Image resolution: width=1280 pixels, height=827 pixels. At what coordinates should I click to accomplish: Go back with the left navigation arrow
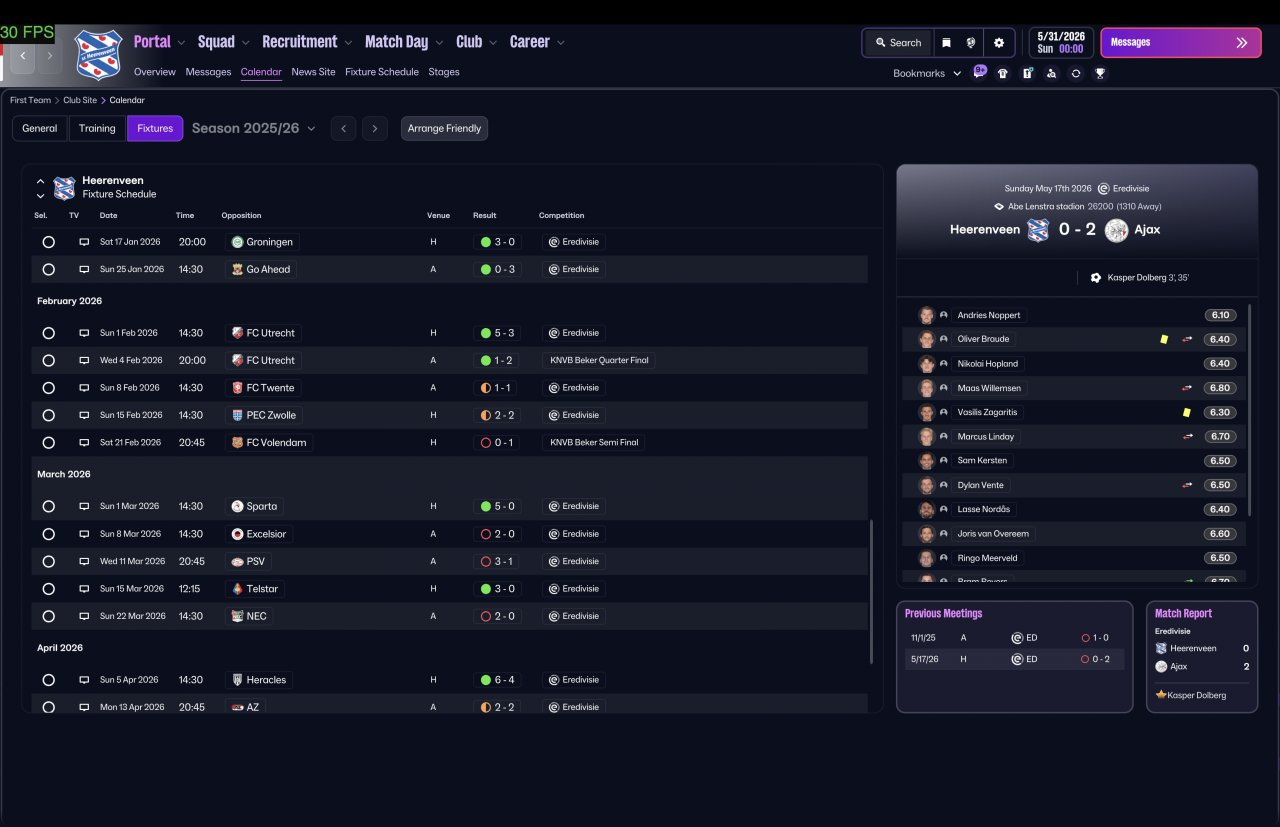pos(23,56)
